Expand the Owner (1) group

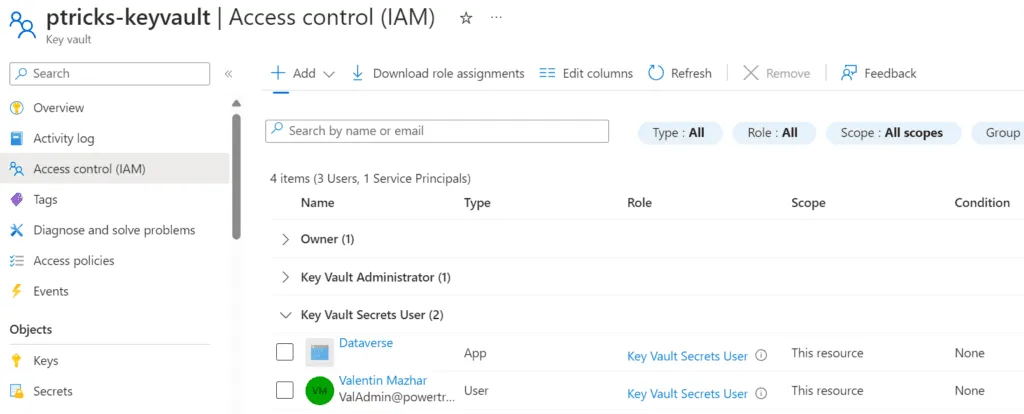pyautogui.click(x=285, y=240)
